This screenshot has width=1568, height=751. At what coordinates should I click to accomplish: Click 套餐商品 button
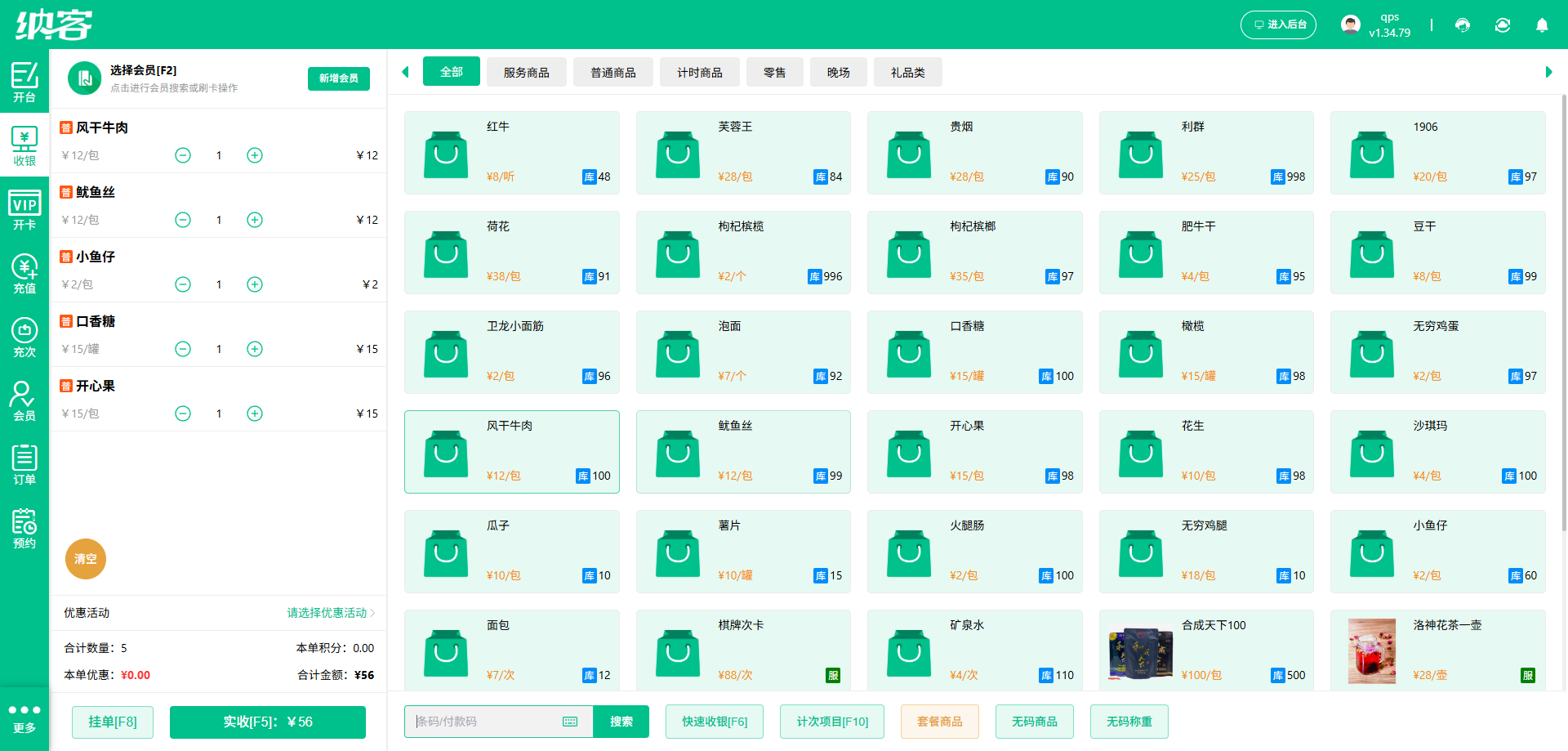940,722
